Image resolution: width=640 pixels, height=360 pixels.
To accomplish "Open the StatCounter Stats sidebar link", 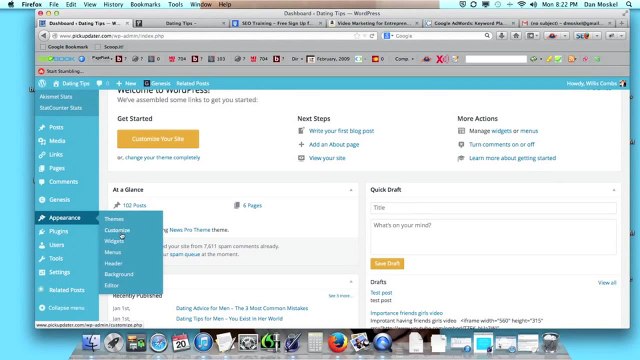I will 61,108.
